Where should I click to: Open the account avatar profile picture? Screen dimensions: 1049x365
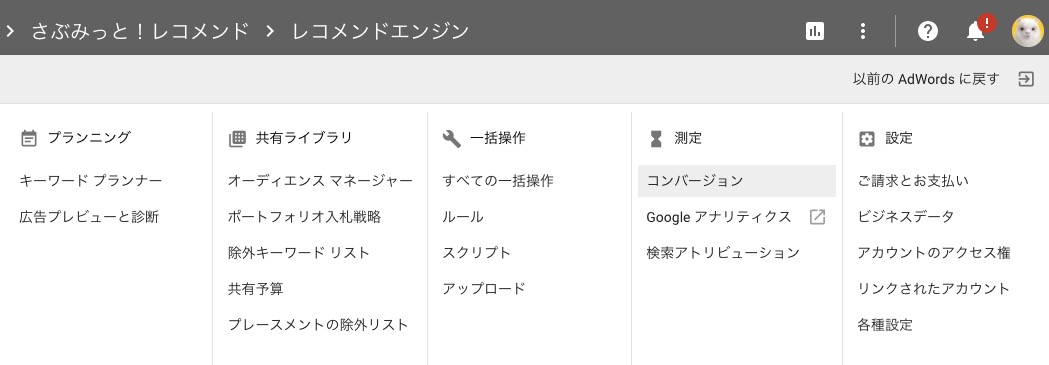(1028, 31)
